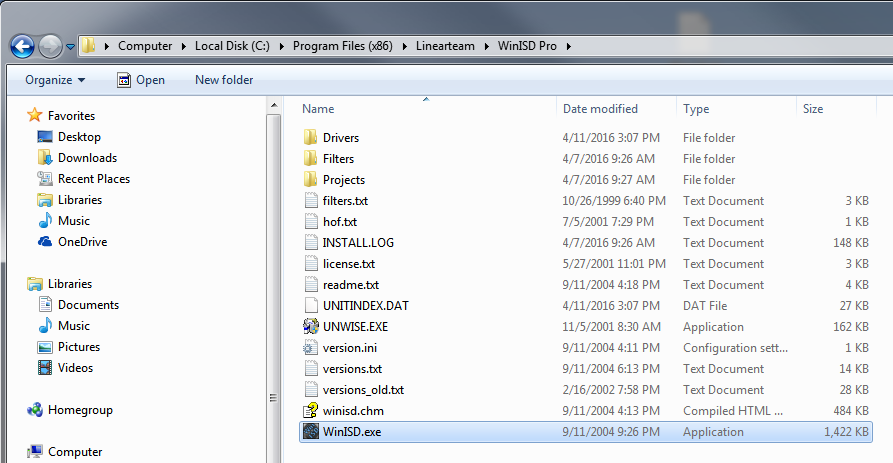Select the Projects folder icon
The image size is (893, 463).
[310, 179]
